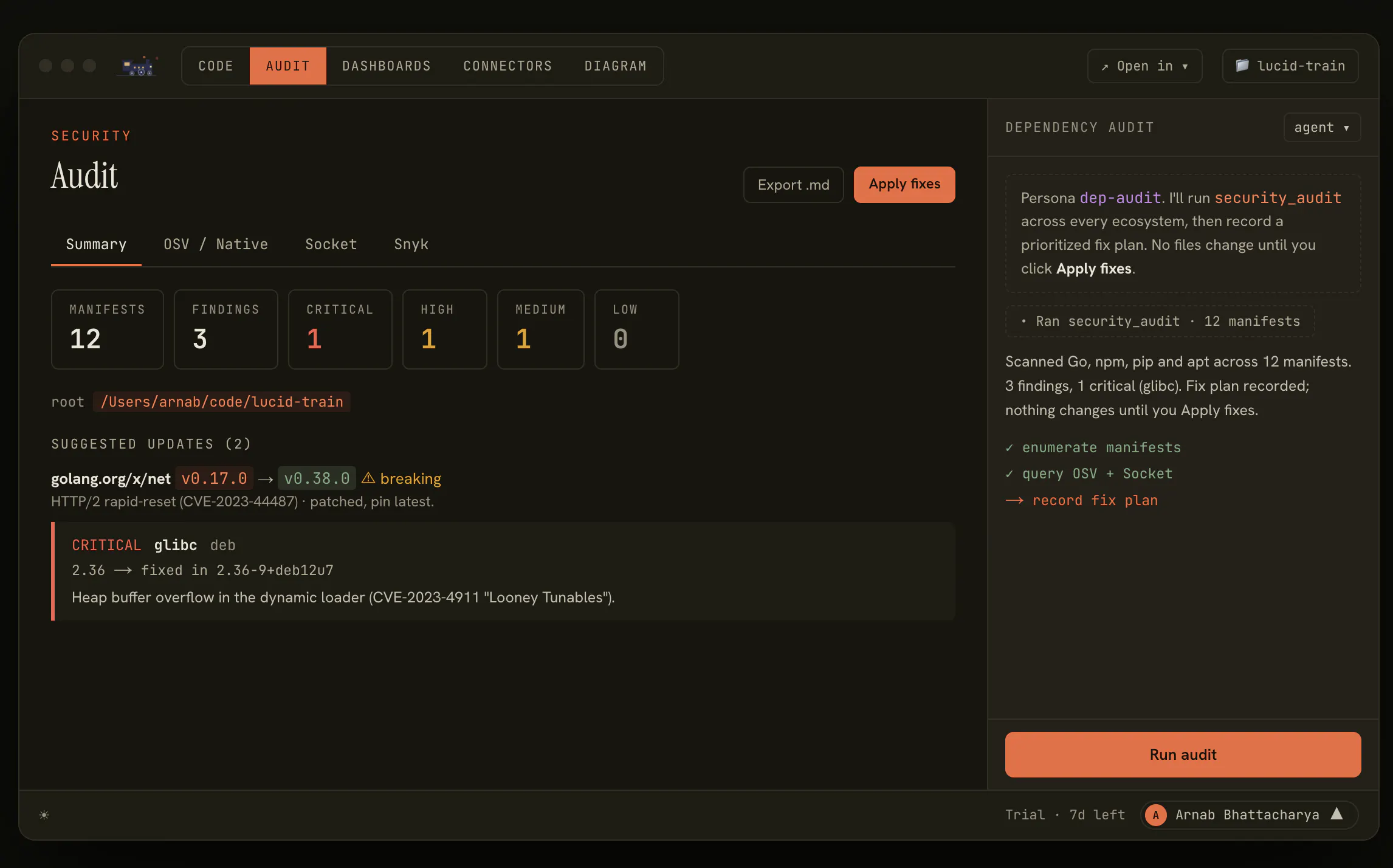Click the A avatar of Arnab Bhattacharya
Image resolution: width=1393 pixels, height=868 pixels.
tap(1156, 815)
